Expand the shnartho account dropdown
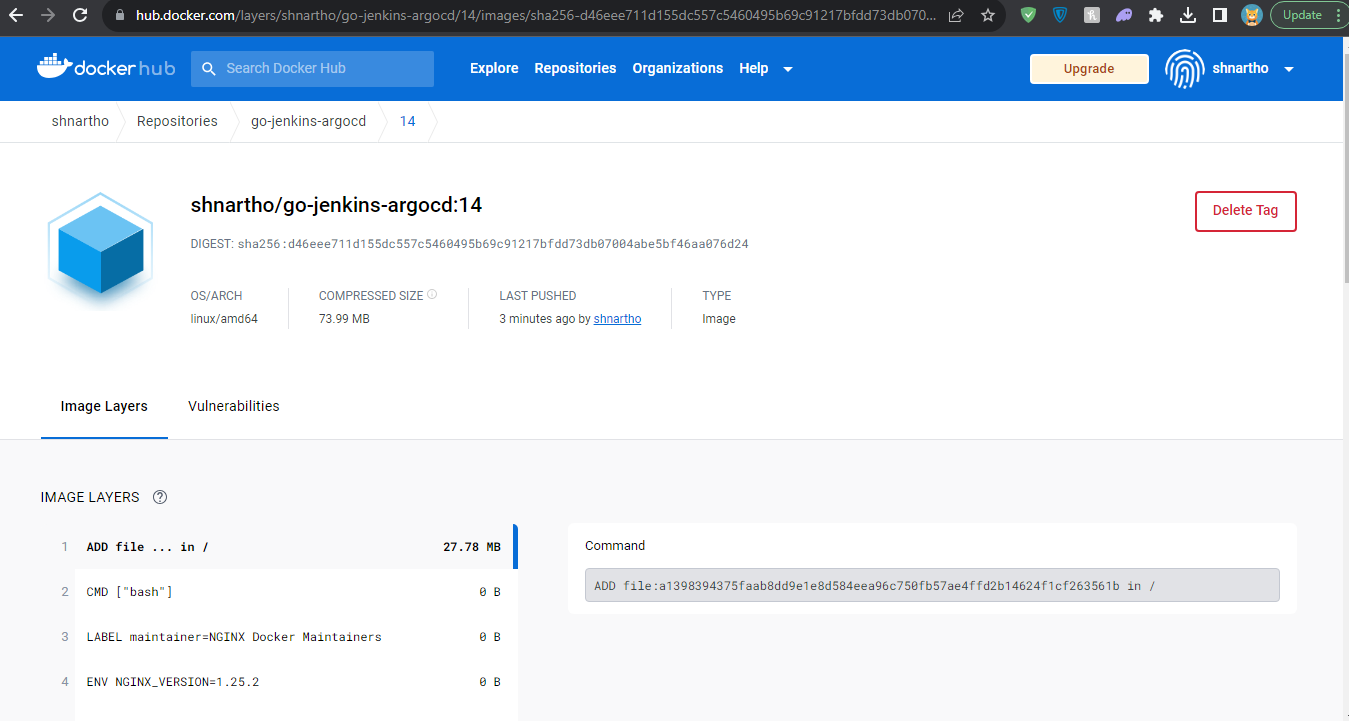The width and height of the screenshot is (1349, 721). (1288, 69)
